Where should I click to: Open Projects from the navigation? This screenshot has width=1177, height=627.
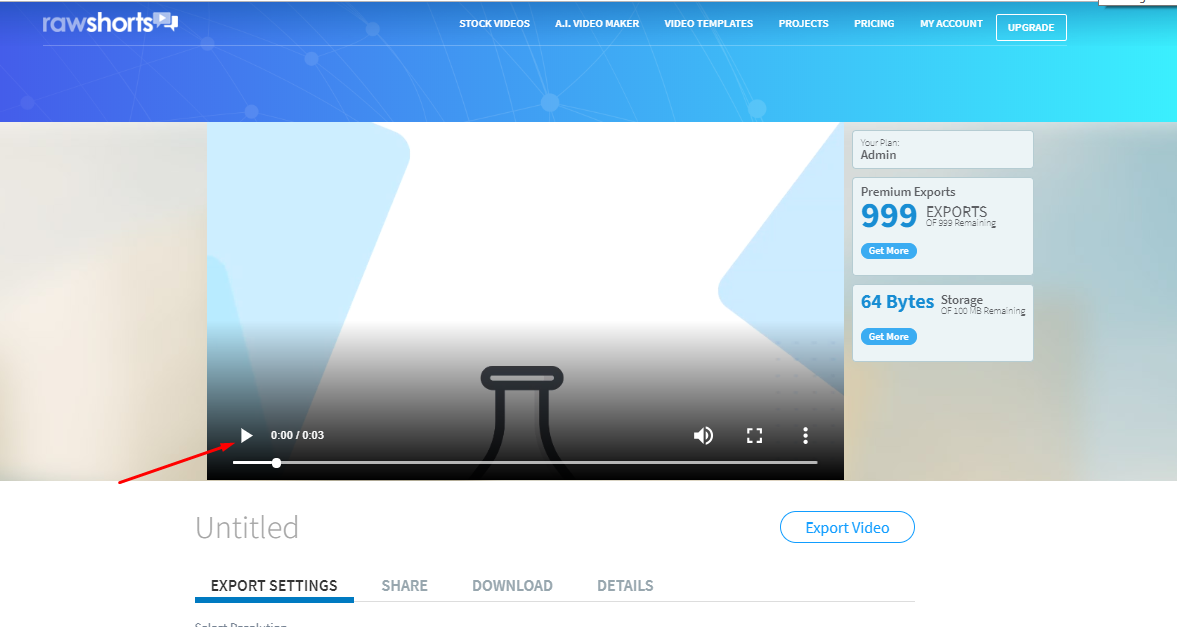click(x=804, y=24)
